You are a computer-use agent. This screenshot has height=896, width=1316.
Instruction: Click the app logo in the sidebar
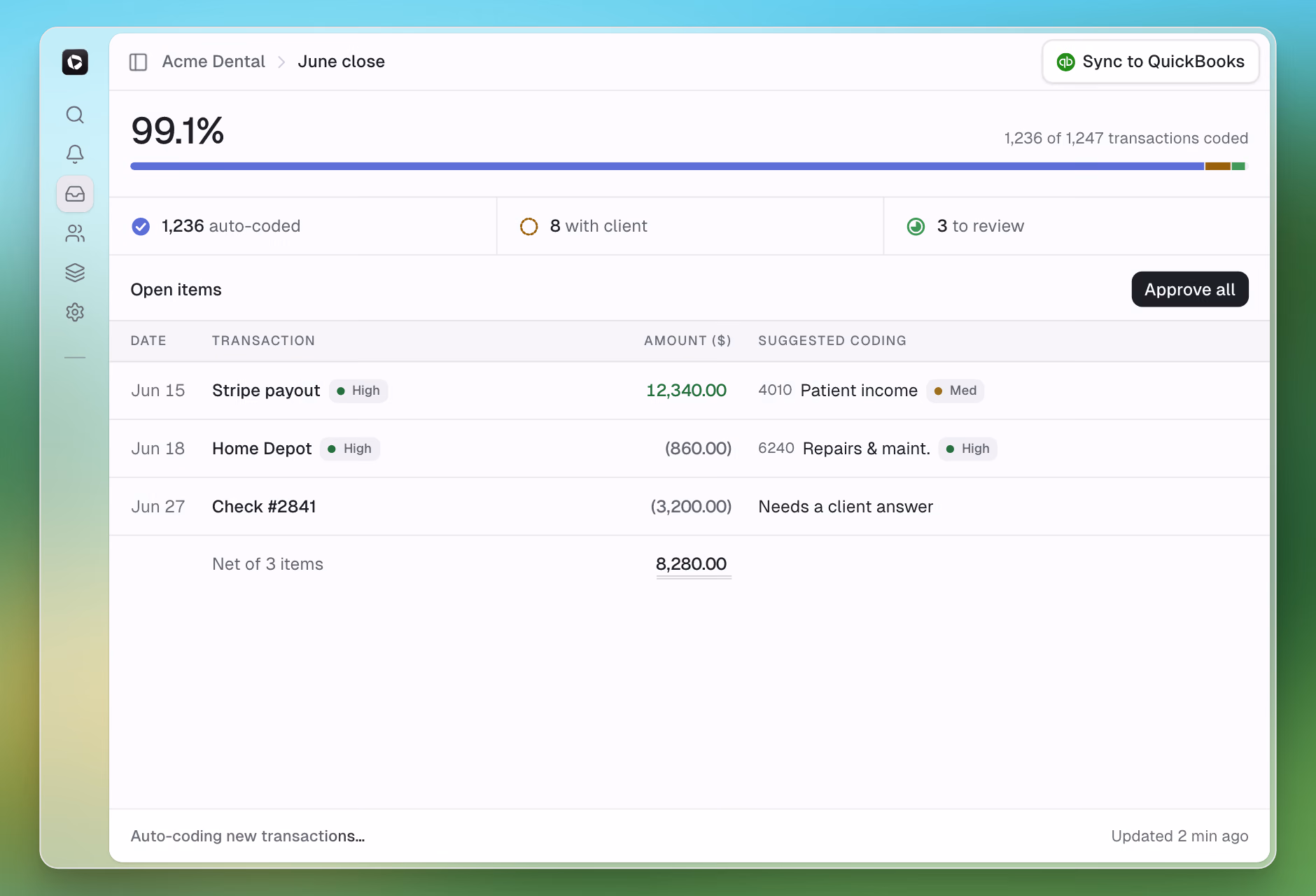tap(75, 62)
